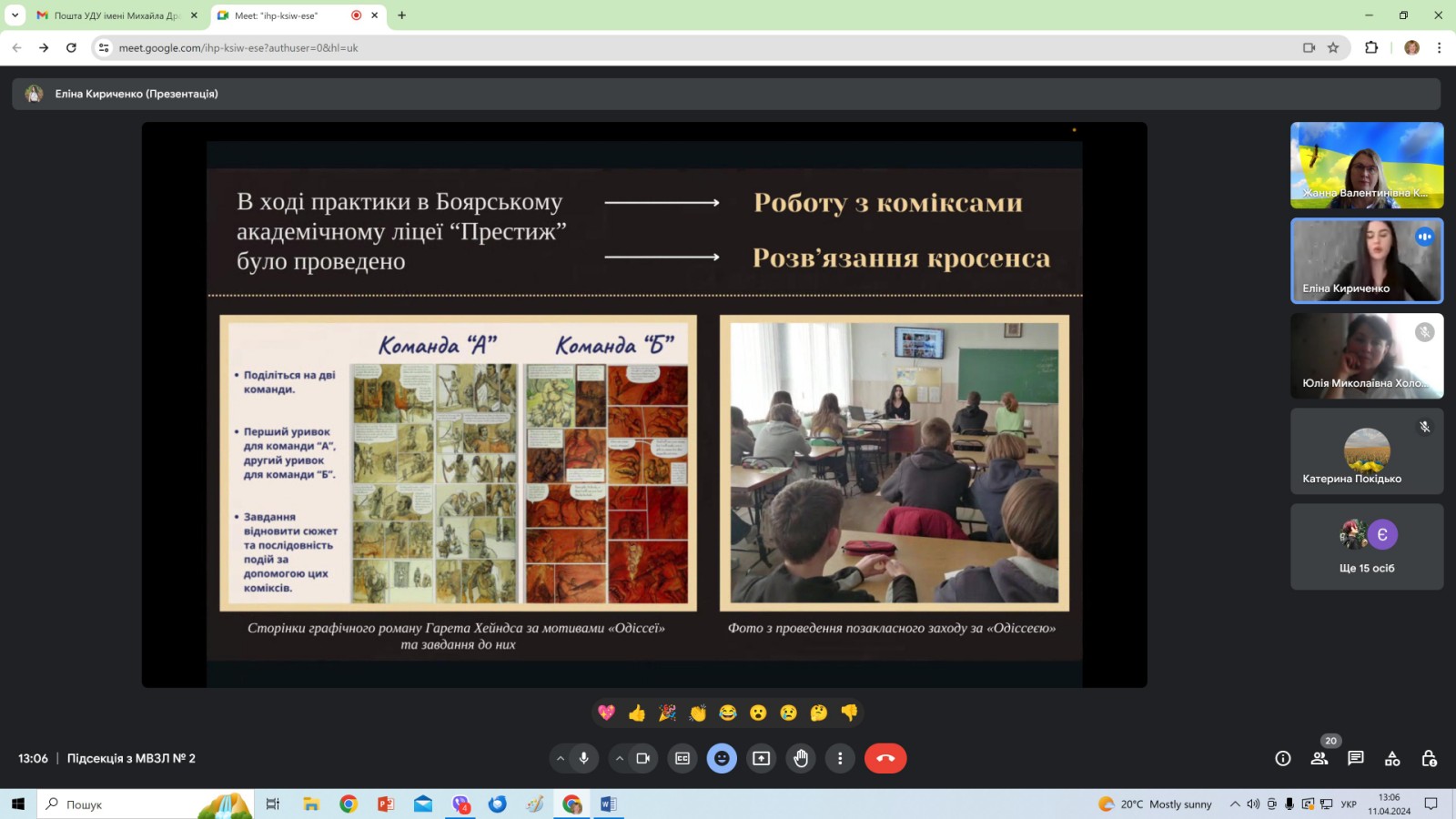The image size is (1456, 819).
Task: Send heart emoji reaction
Action: pos(607,713)
